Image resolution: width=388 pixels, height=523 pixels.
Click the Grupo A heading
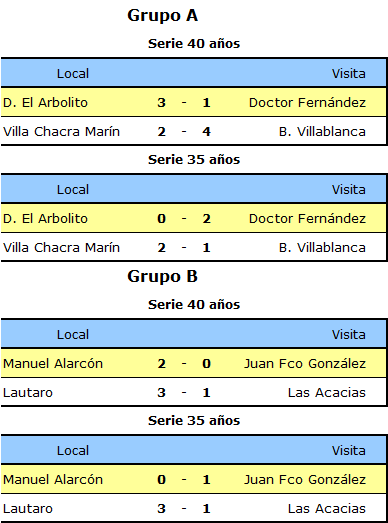(x=162, y=16)
